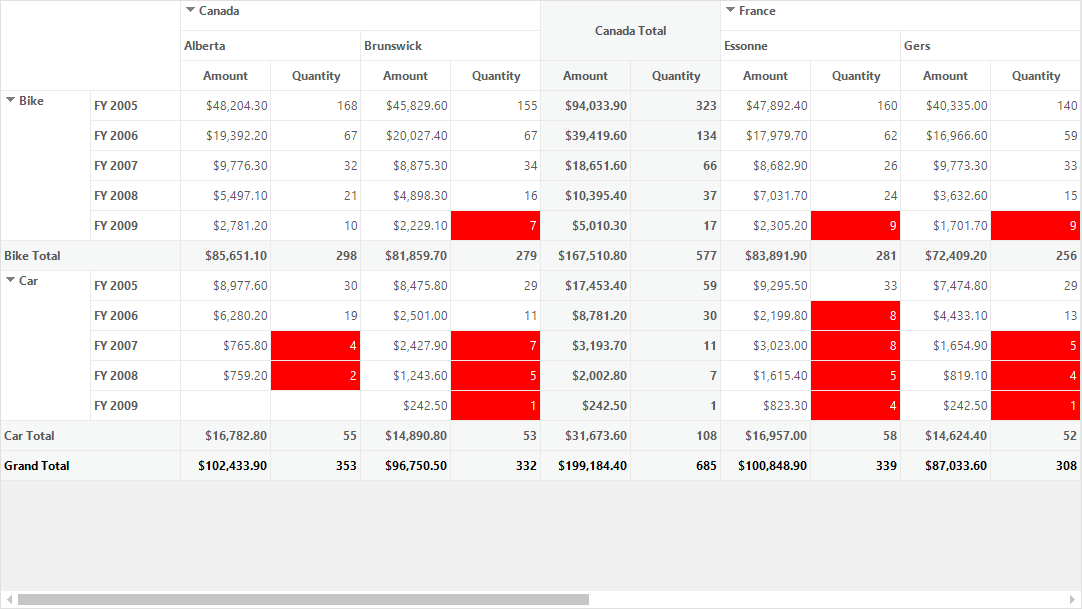Click the $5,497.10 amount cell
The image size is (1082, 609).
click(x=226, y=196)
